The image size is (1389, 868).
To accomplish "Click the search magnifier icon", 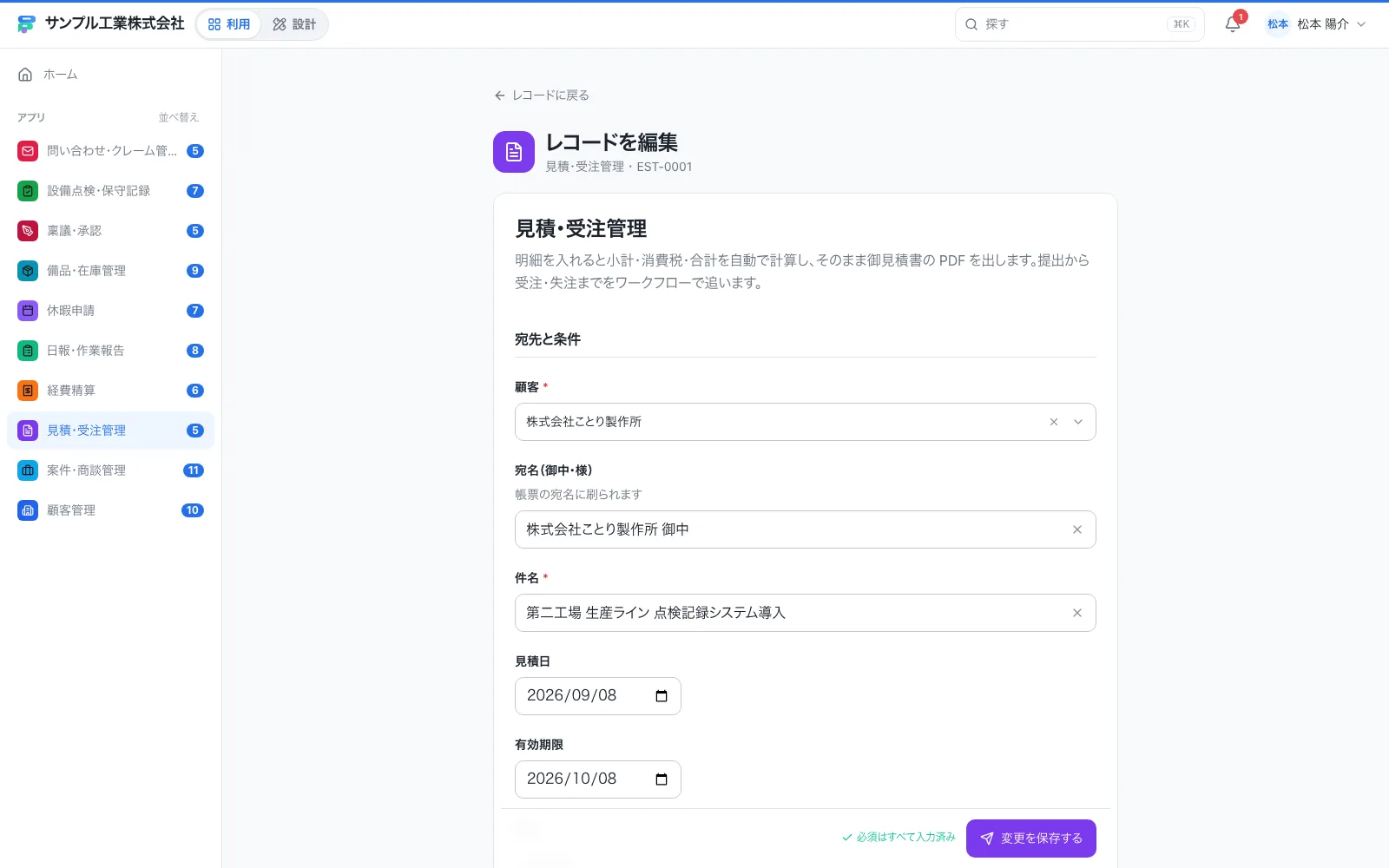I will click(x=971, y=24).
